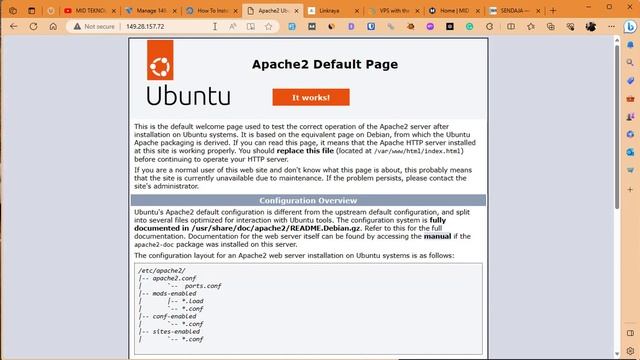
Task: Click the black square extension icon
Action: [450, 27]
